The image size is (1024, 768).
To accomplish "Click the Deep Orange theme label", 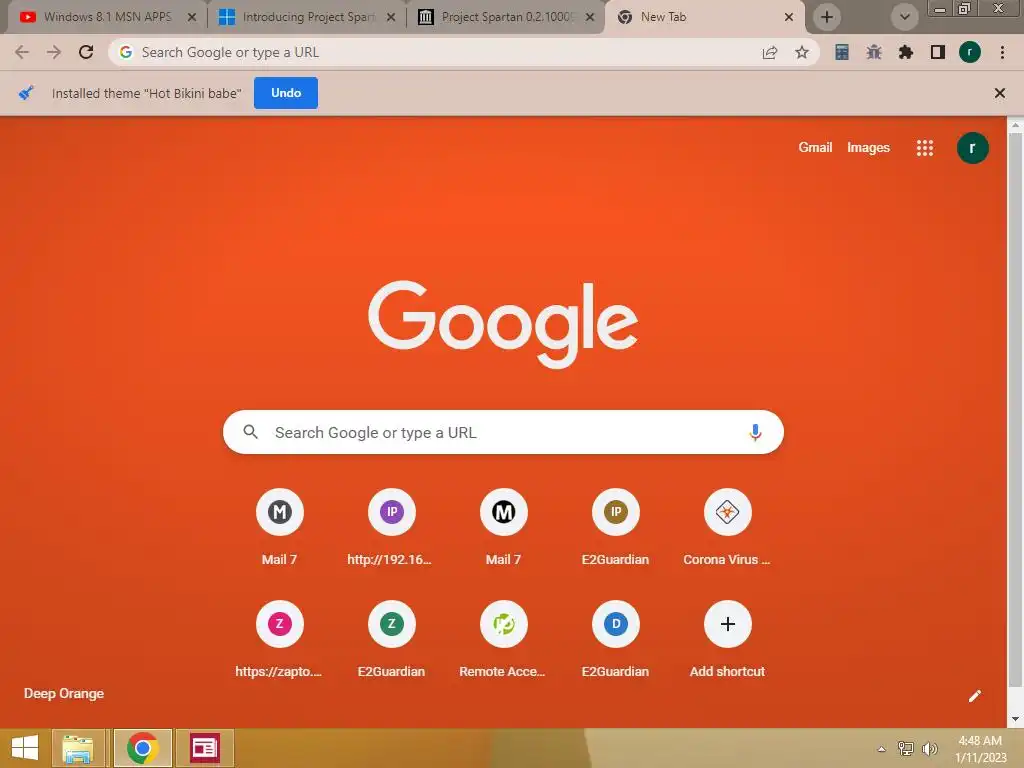I will (x=64, y=694).
